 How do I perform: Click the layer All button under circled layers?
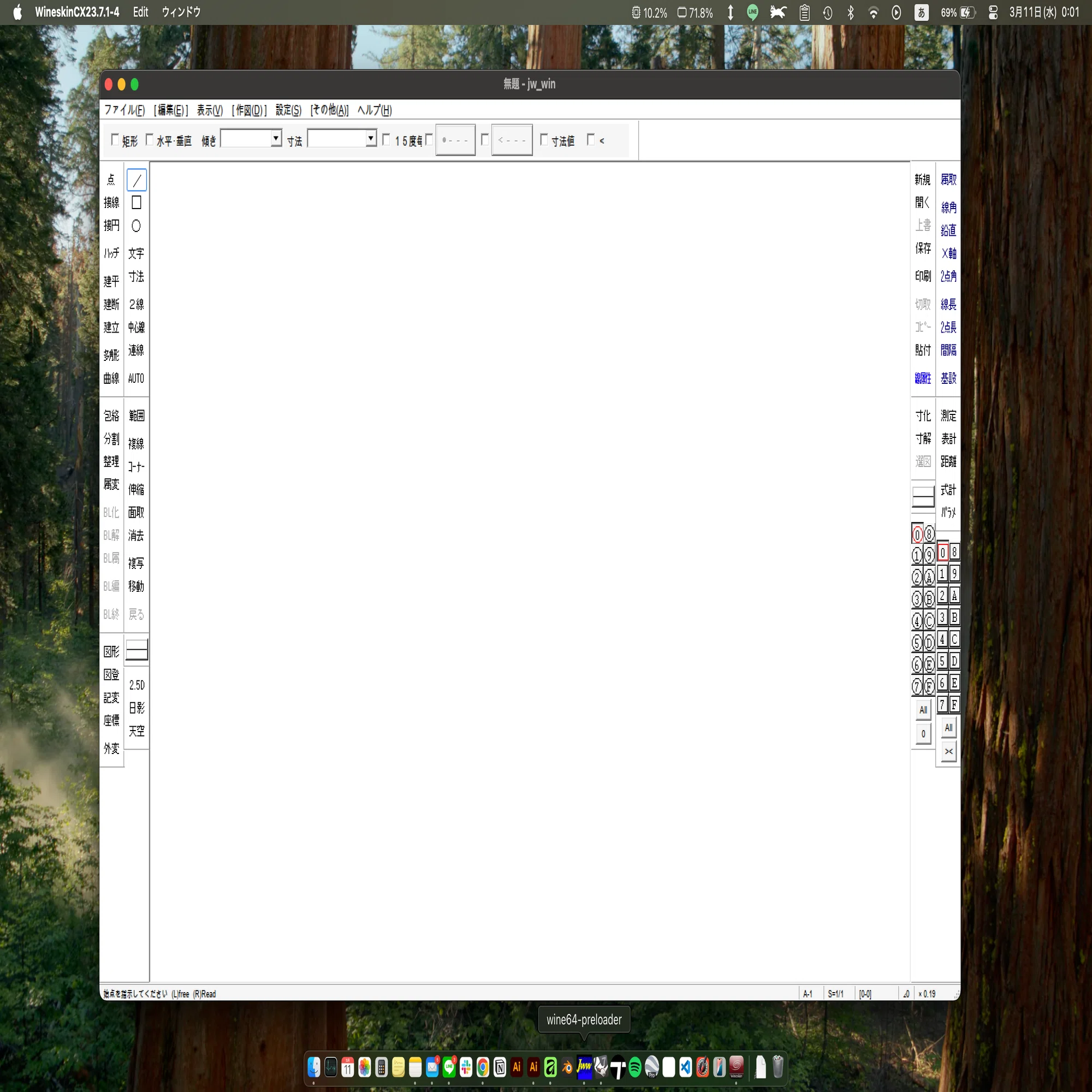coord(923,710)
